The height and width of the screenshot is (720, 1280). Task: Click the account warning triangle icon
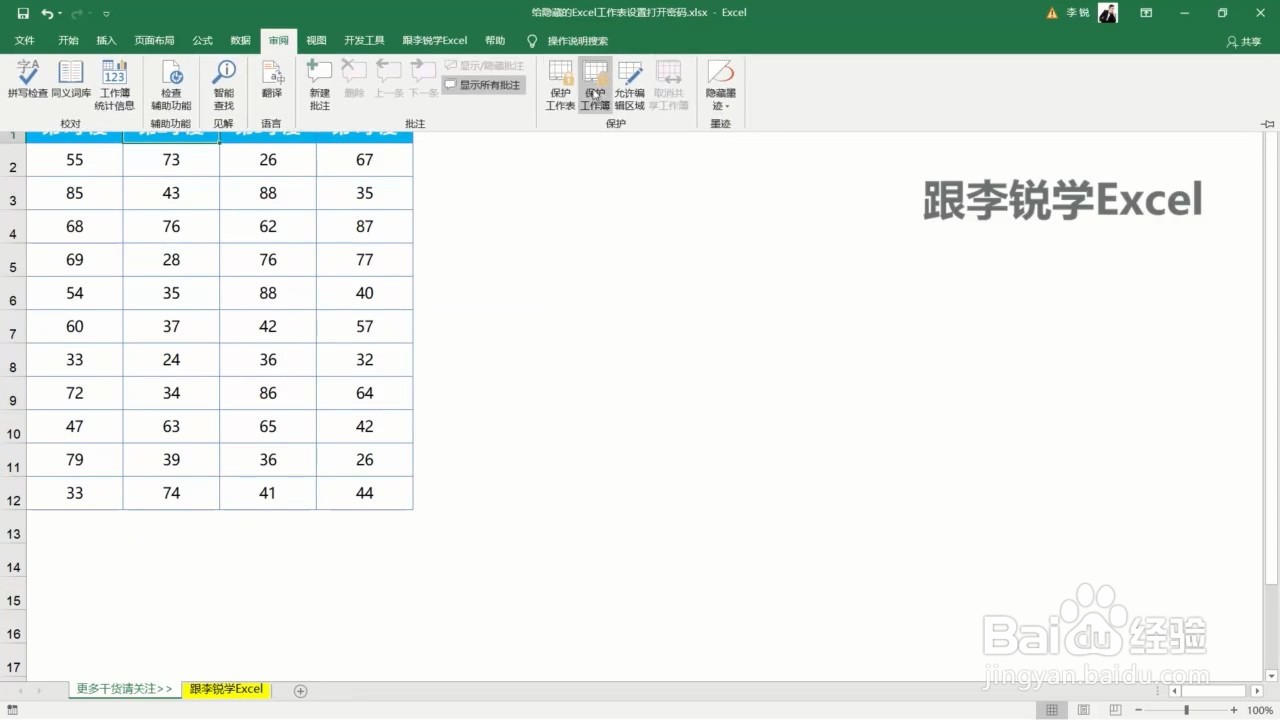pos(1052,13)
